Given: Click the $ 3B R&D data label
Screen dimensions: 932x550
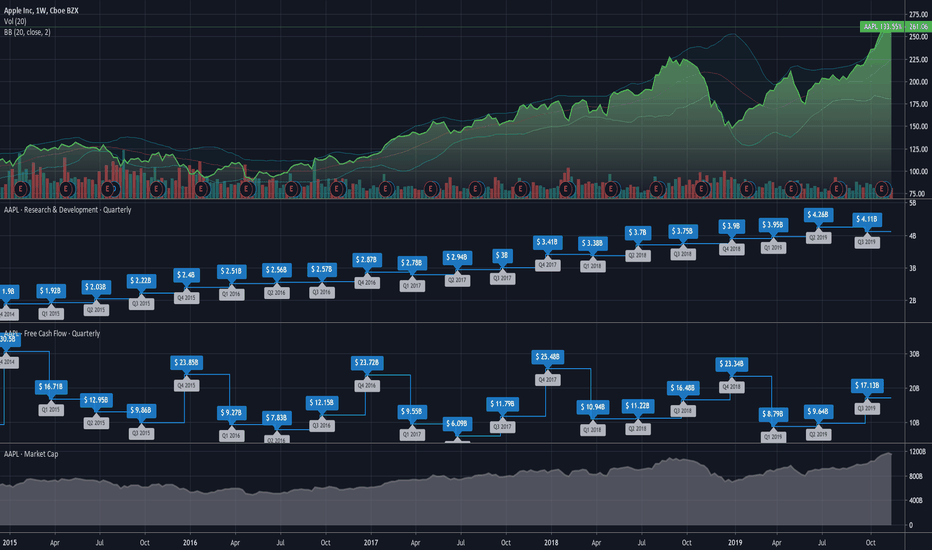Looking at the screenshot, I should coord(502,255).
